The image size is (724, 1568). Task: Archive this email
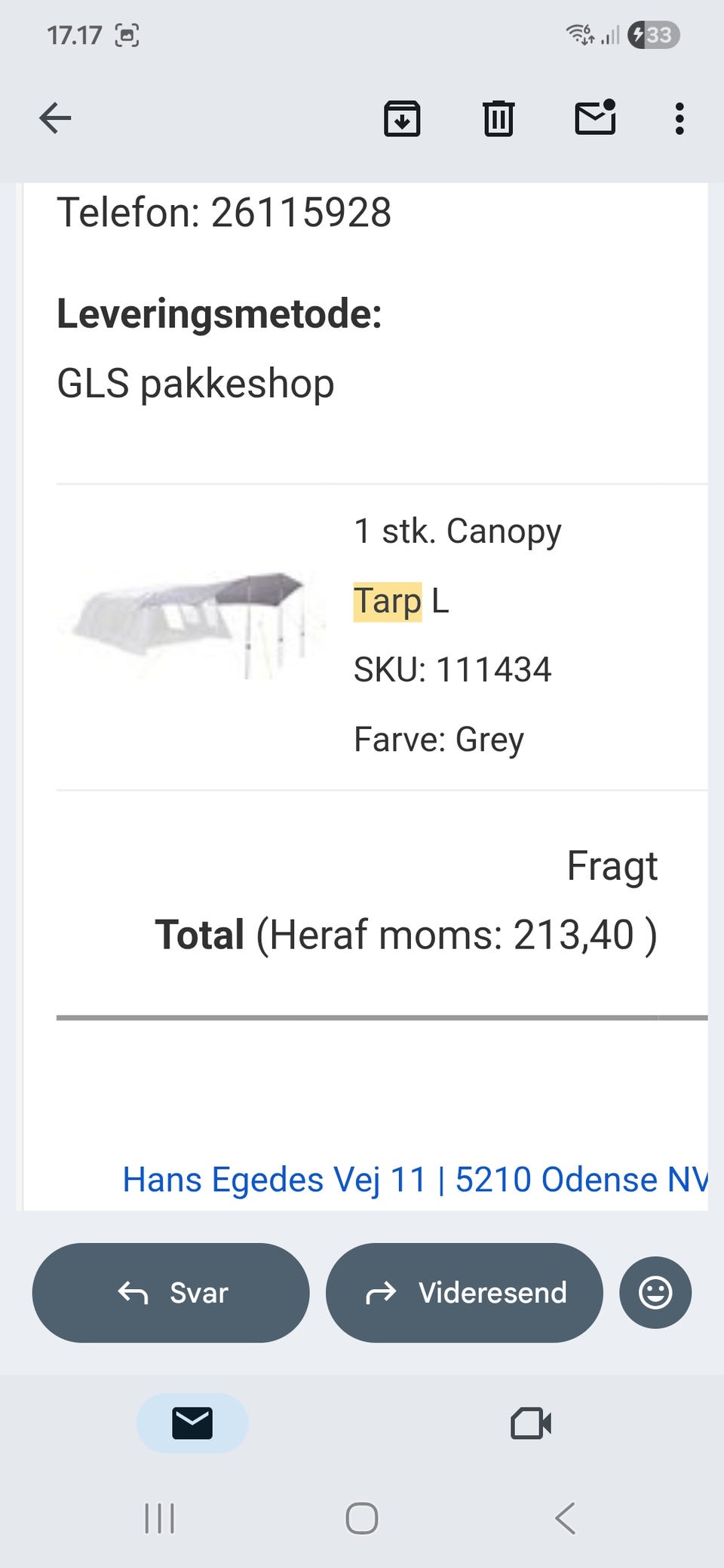(x=402, y=118)
